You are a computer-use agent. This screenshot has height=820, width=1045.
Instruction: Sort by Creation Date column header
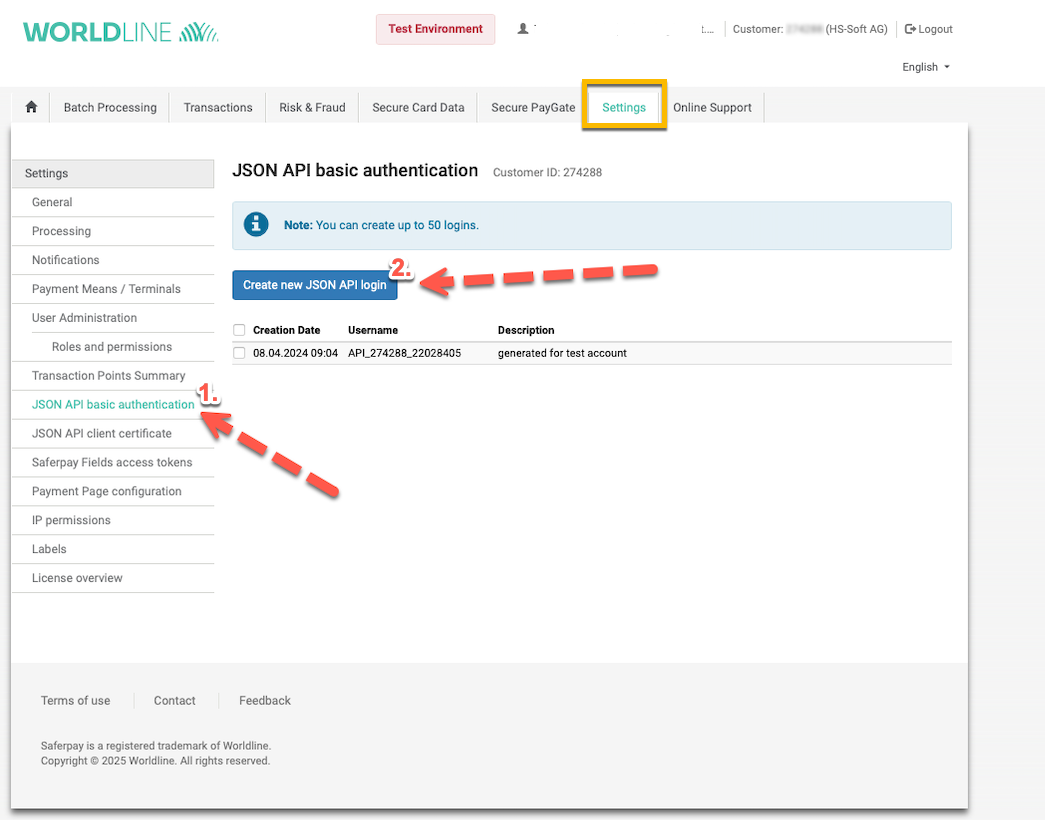[287, 330]
